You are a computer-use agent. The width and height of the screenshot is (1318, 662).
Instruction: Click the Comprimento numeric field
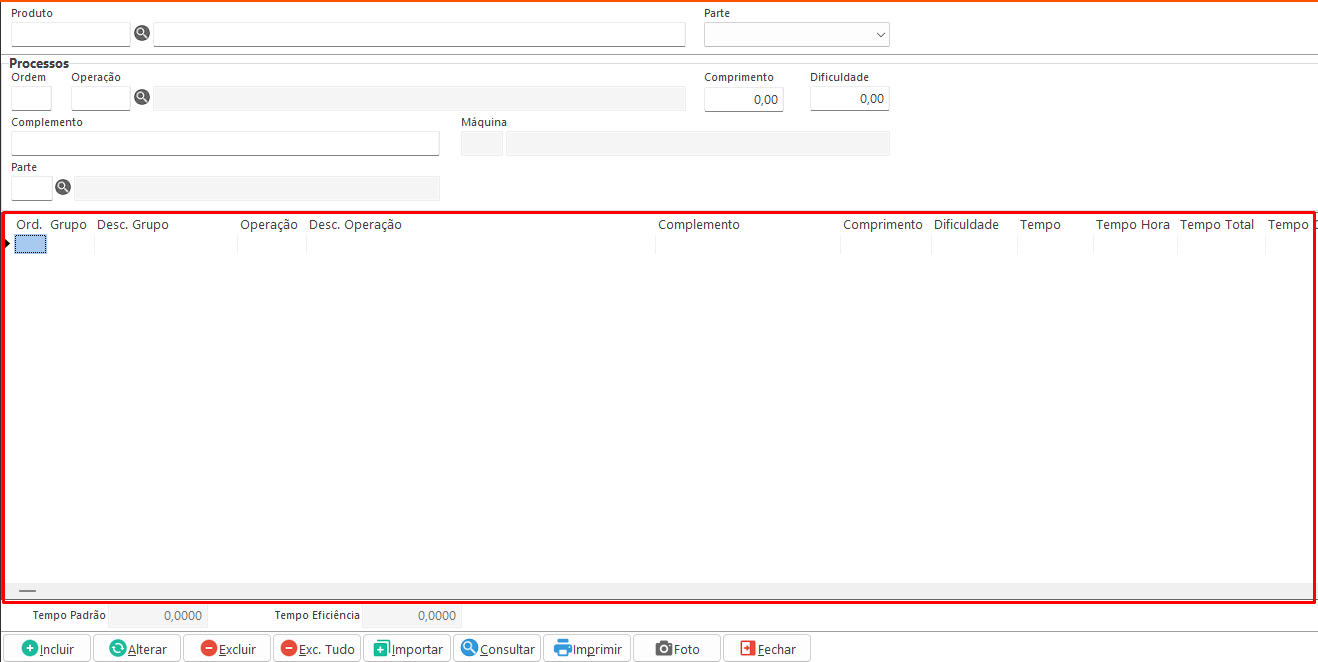[743, 99]
